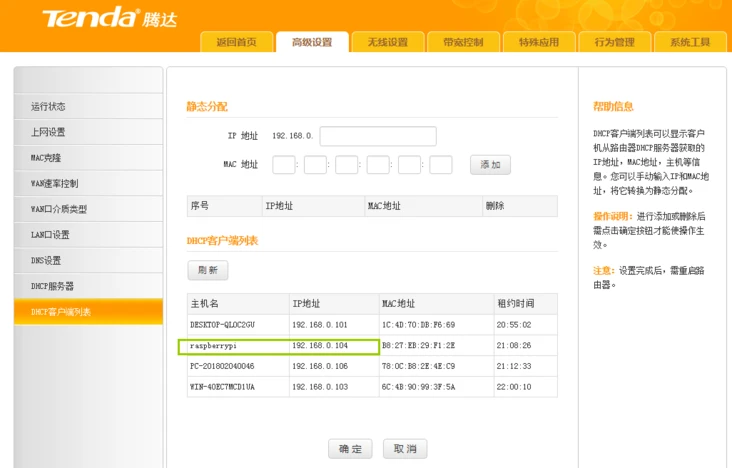
Task: Open the 行为管理 tab
Action: pos(615,42)
